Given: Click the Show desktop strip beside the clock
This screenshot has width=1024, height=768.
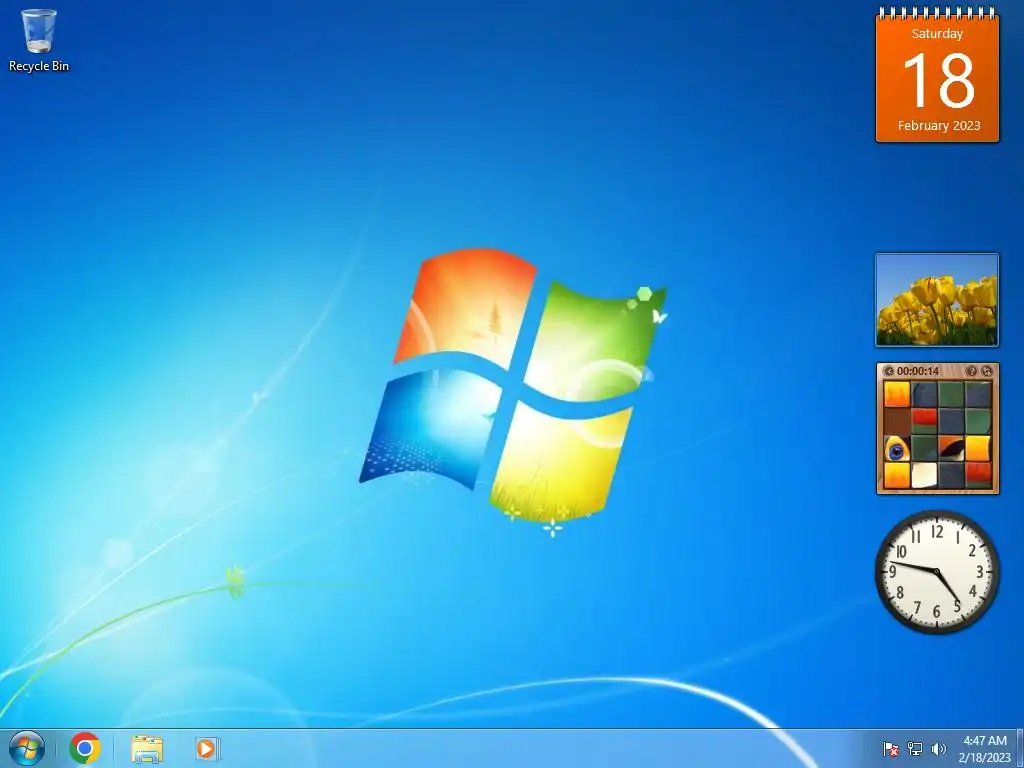Looking at the screenshot, I should click(x=1019, y=748).
